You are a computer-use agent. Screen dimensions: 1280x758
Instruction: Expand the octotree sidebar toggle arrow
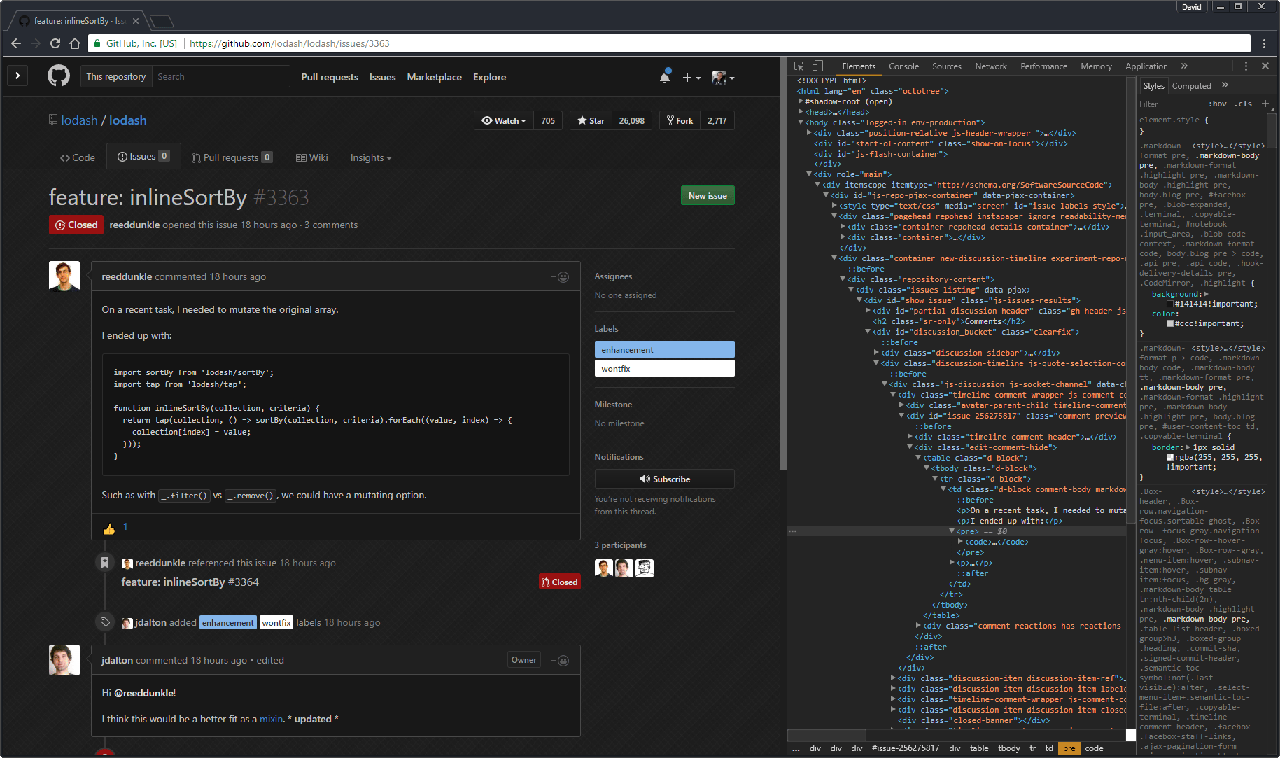pos(17,76)
